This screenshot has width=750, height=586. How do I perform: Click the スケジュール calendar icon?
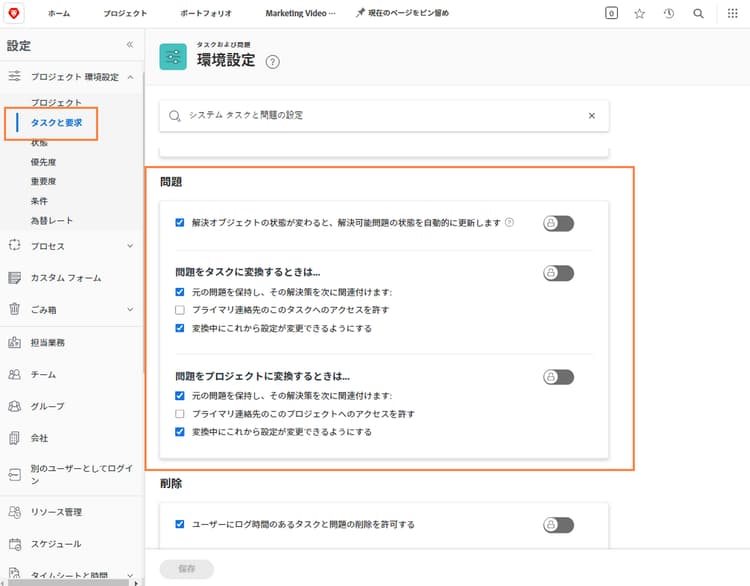[x=15, y=544]
